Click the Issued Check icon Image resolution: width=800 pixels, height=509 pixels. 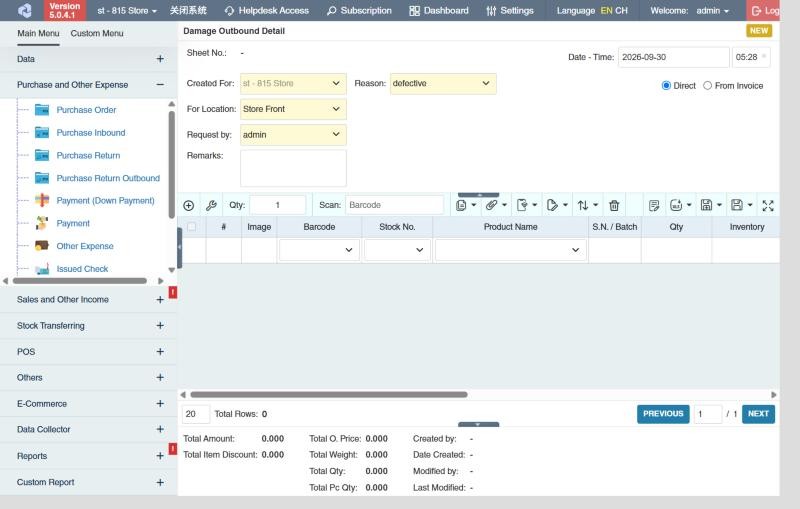[42, 268]
